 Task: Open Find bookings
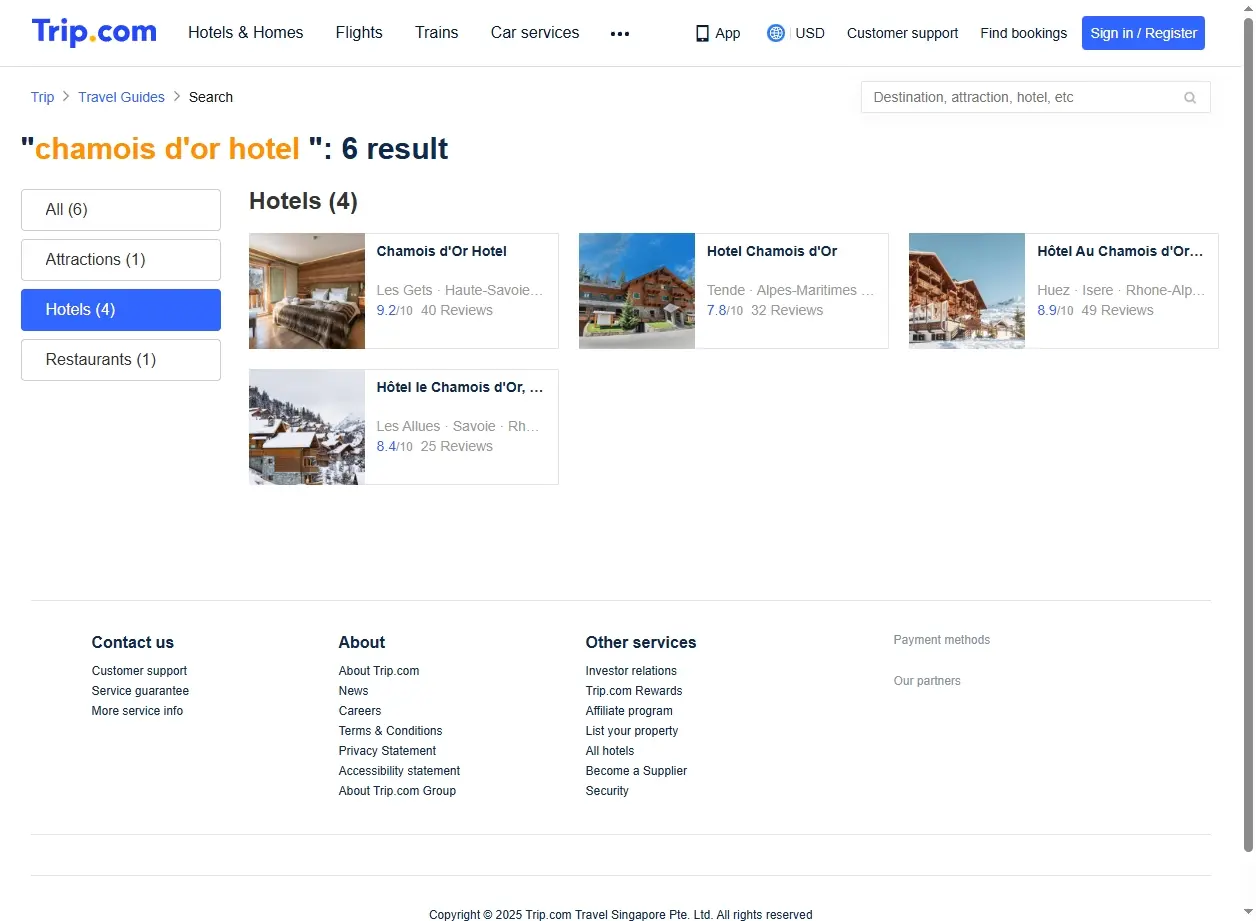[1023, 33]
